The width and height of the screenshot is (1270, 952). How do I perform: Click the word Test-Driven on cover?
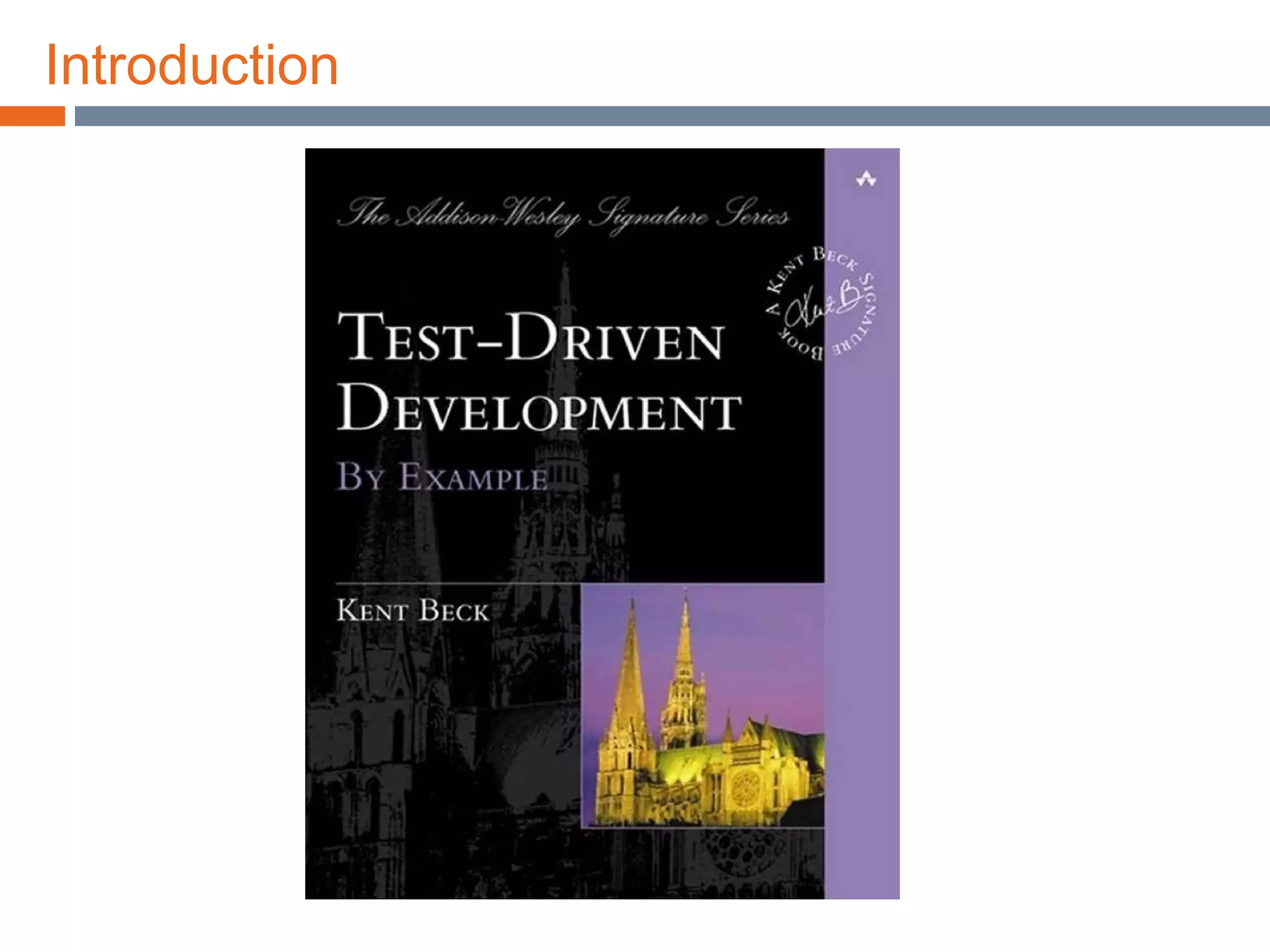click(x=530, y=338)
